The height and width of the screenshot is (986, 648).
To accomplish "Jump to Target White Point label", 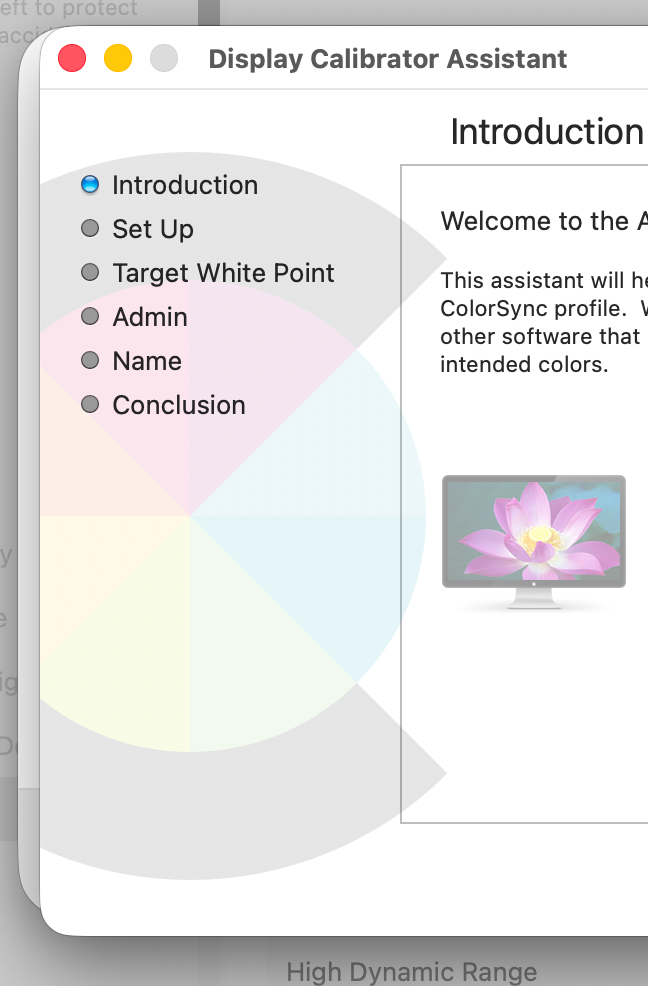I will (223, 274).
